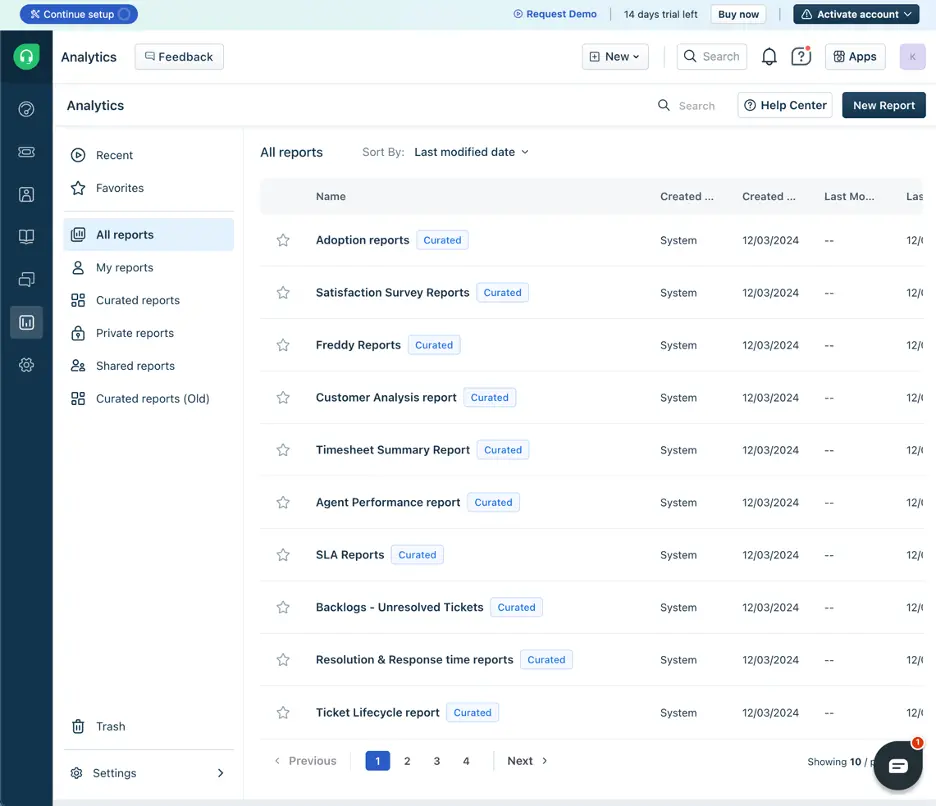This screenshot has height=806, width=936.
Task: Expand the New menu in the top bar
Action: [615, 56]
